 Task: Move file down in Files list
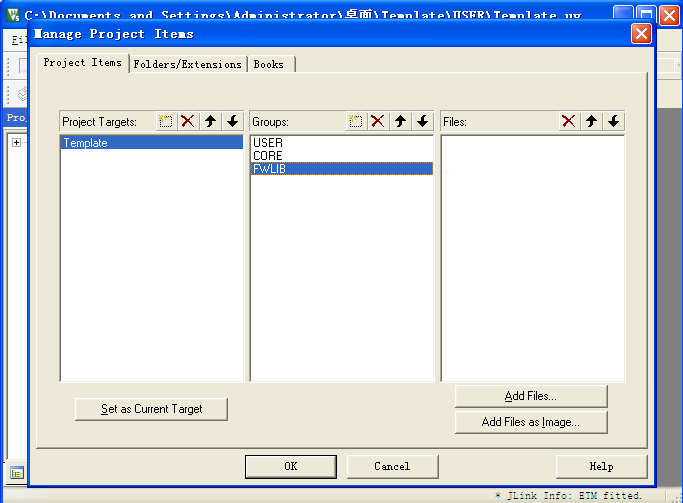(613, 121)
